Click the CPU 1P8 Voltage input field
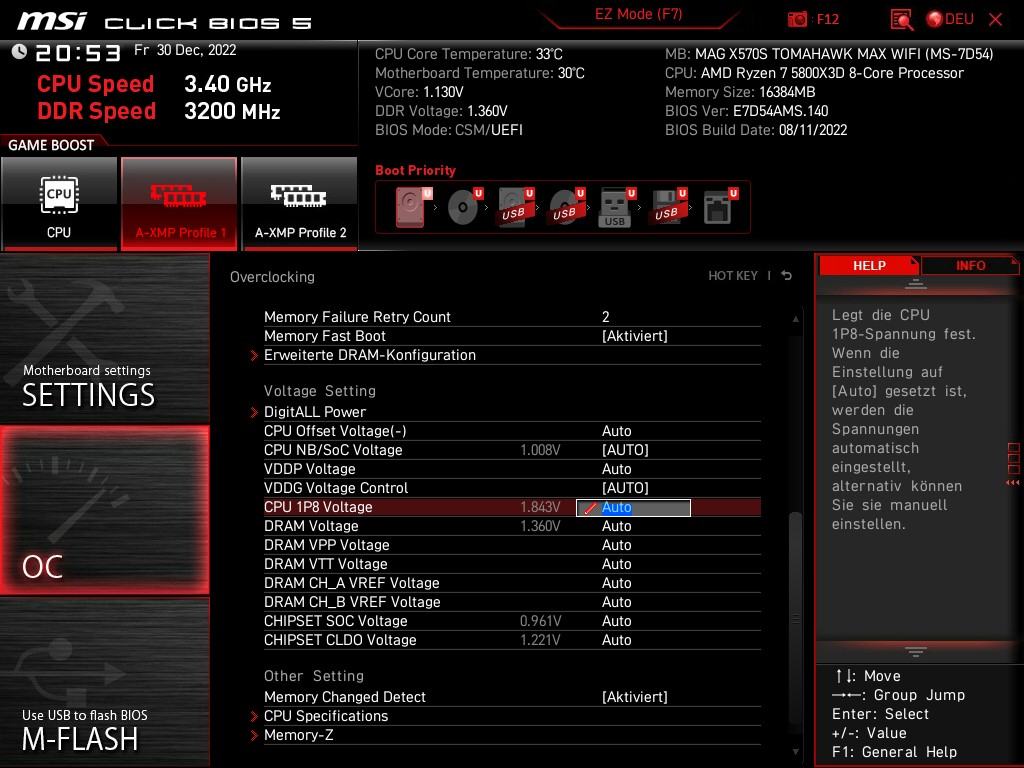The width and height of the screenshot is (1024, 768). click(633, 507)
